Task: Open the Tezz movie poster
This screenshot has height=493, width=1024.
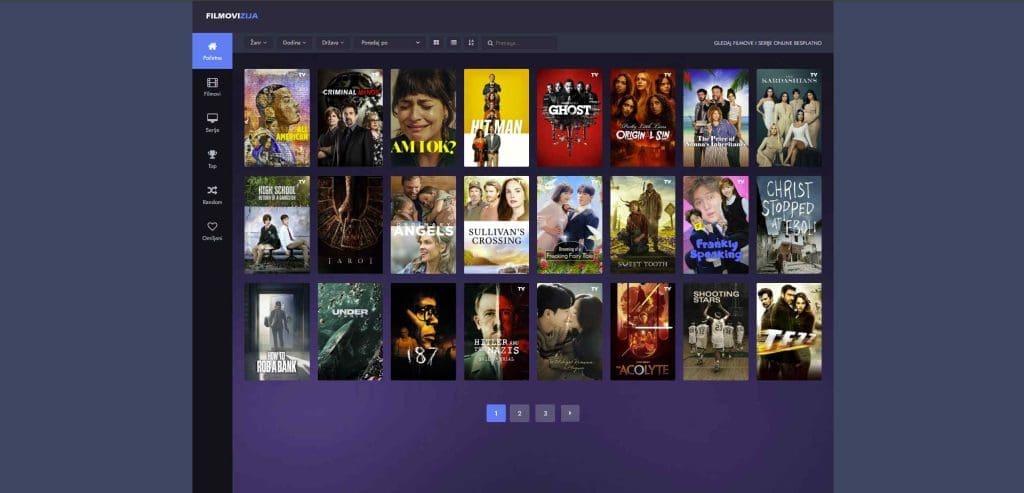Action: click(x=790, y=332)
